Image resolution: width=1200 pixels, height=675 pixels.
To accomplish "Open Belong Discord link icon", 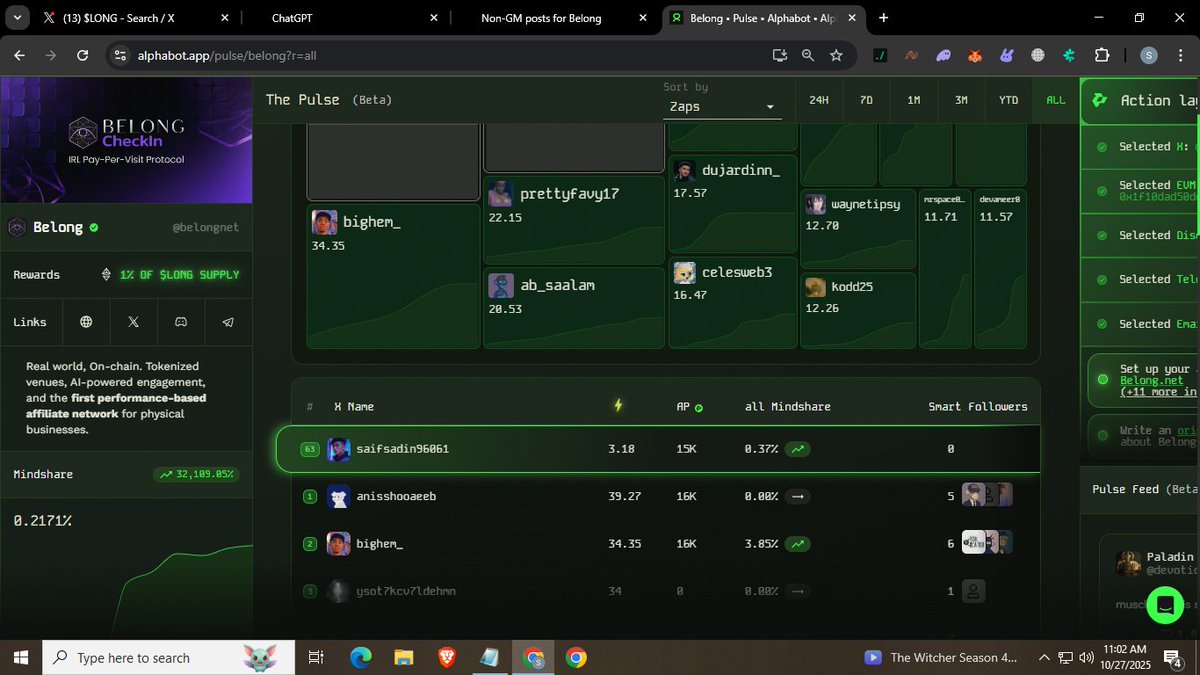I will (181, 322).
